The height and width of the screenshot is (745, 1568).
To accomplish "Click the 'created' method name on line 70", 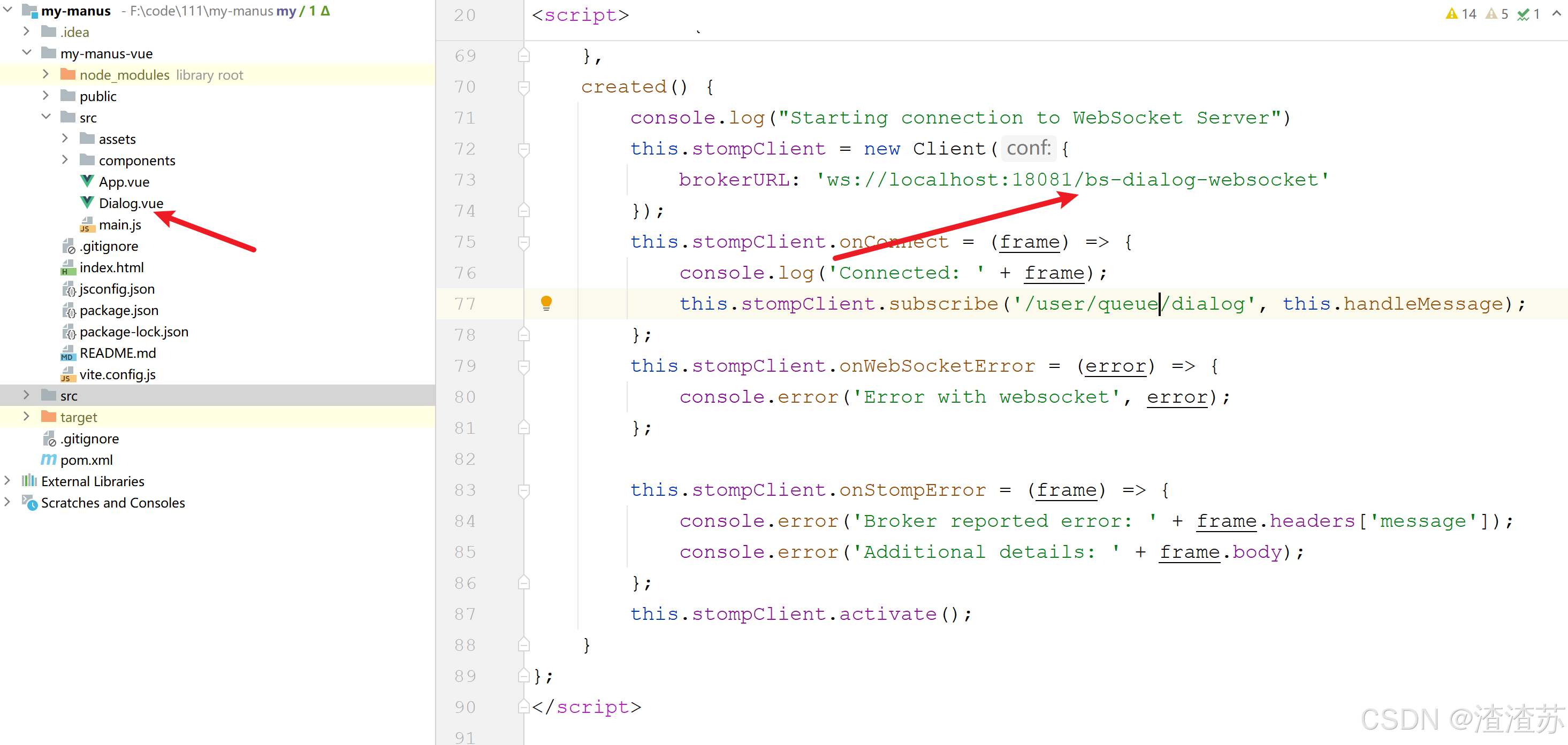I will pyautogui.click(x=624, y=87).
